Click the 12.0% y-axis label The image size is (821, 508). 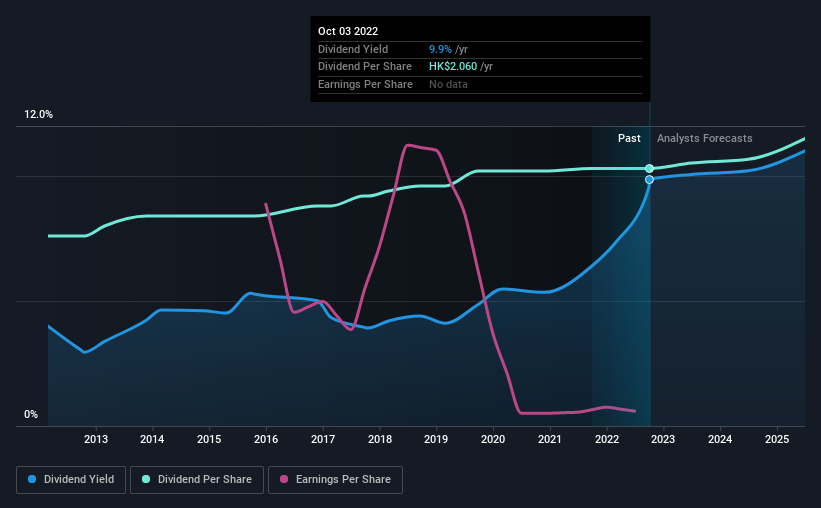[x=38, y=115]
